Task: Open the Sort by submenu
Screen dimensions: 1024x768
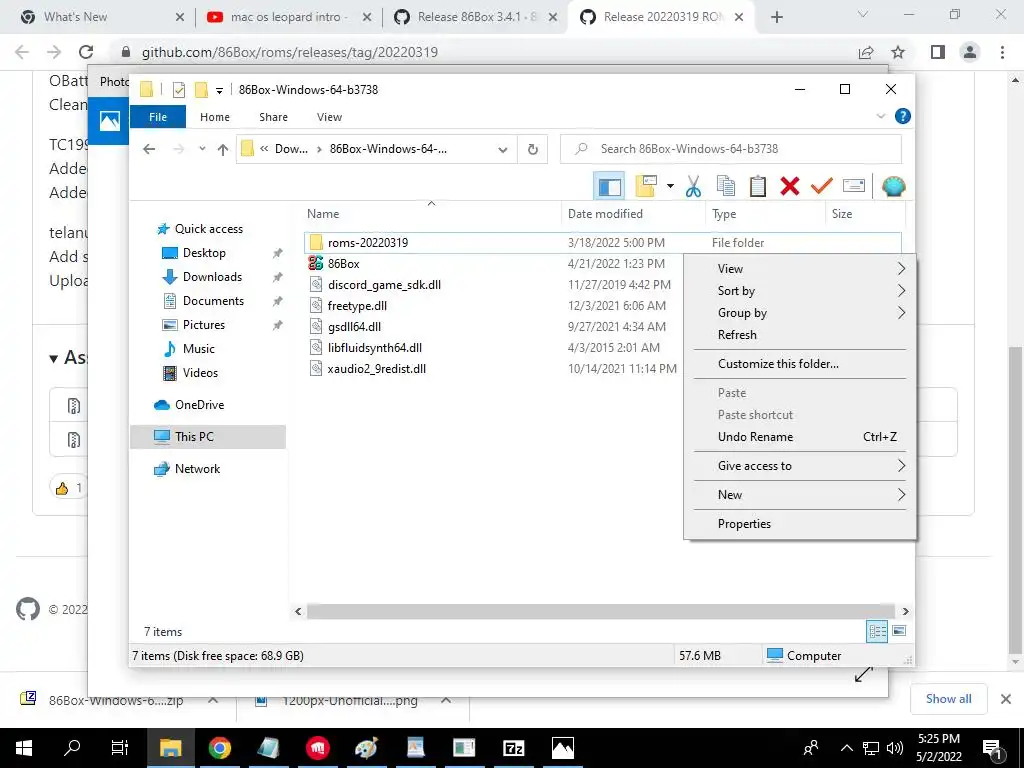Action: coord(800,291)
